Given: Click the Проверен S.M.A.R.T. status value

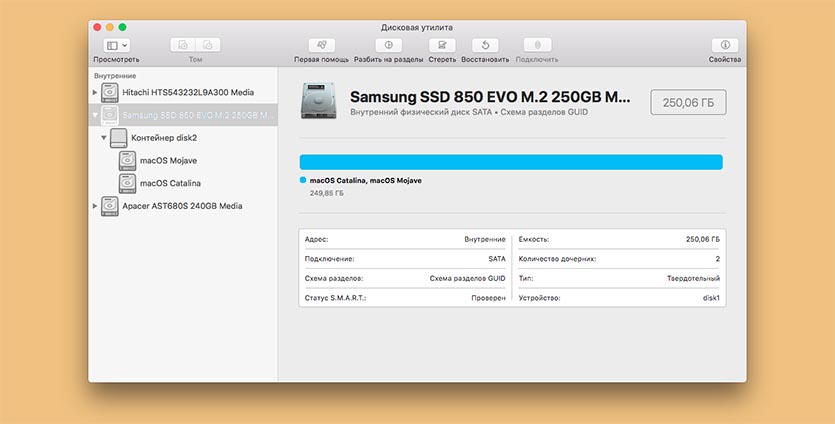Looking at the screenshot, I should pos(488,298).
